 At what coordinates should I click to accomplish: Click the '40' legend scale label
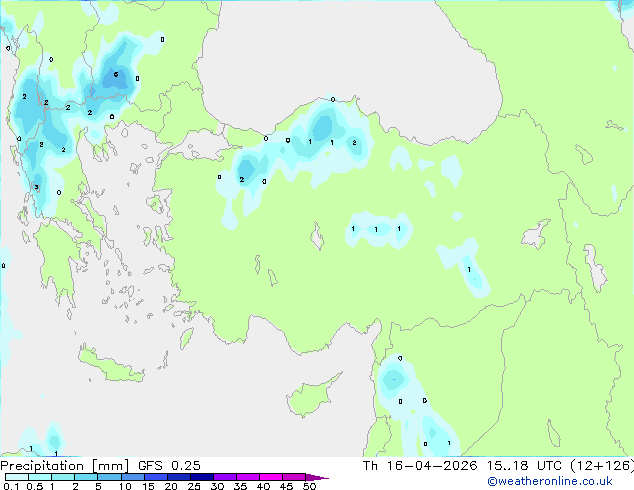[x=263, y=486]
